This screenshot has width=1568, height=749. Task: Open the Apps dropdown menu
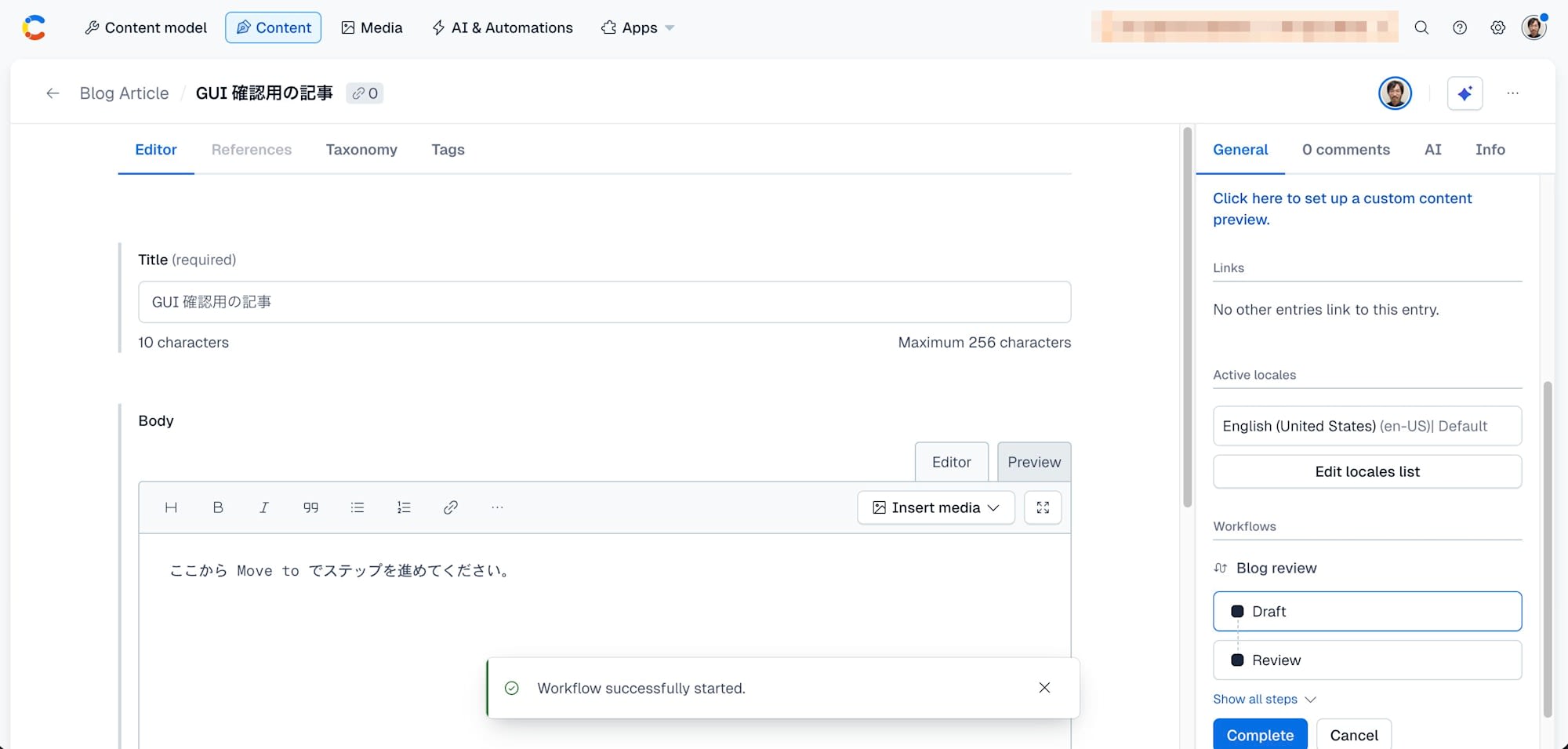638,27
